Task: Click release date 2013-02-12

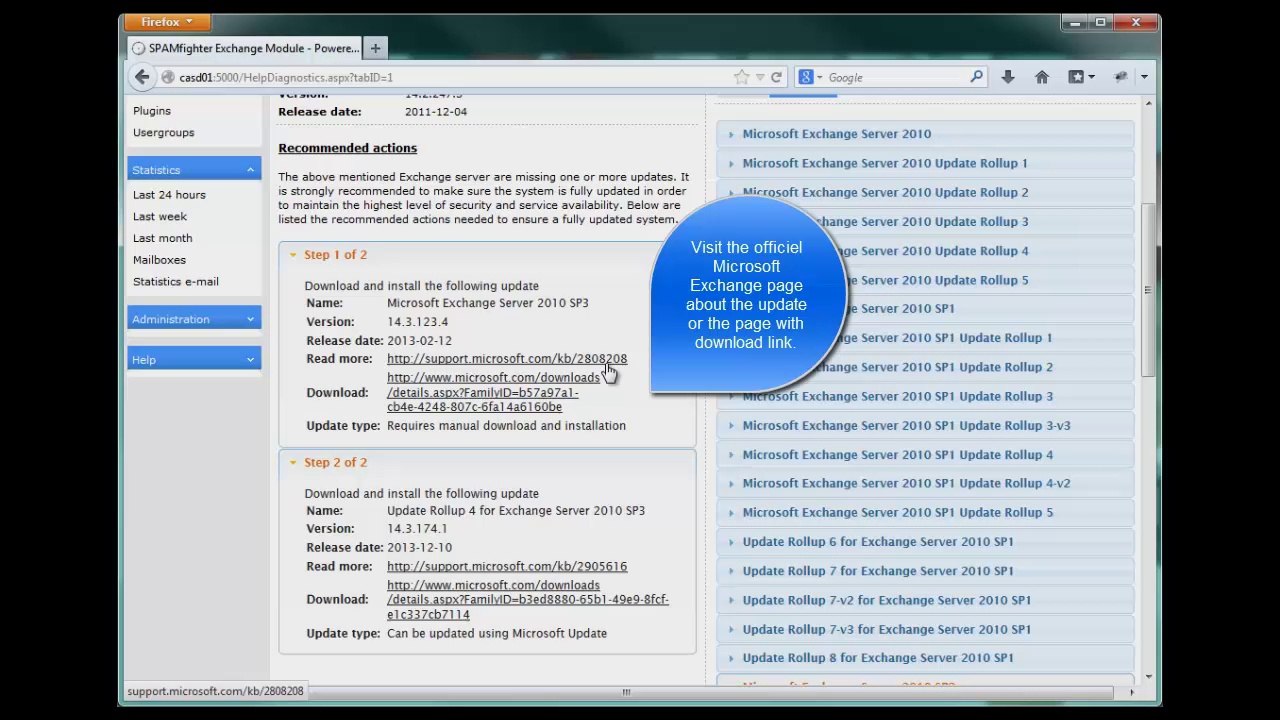Action: (419, 341)
